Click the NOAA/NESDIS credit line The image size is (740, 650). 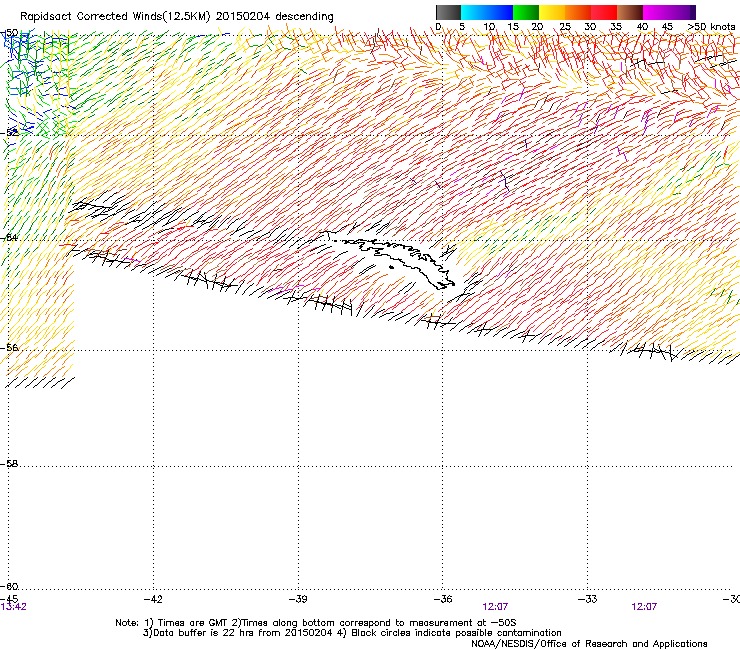pyautogui.click(x=589, y=644)
